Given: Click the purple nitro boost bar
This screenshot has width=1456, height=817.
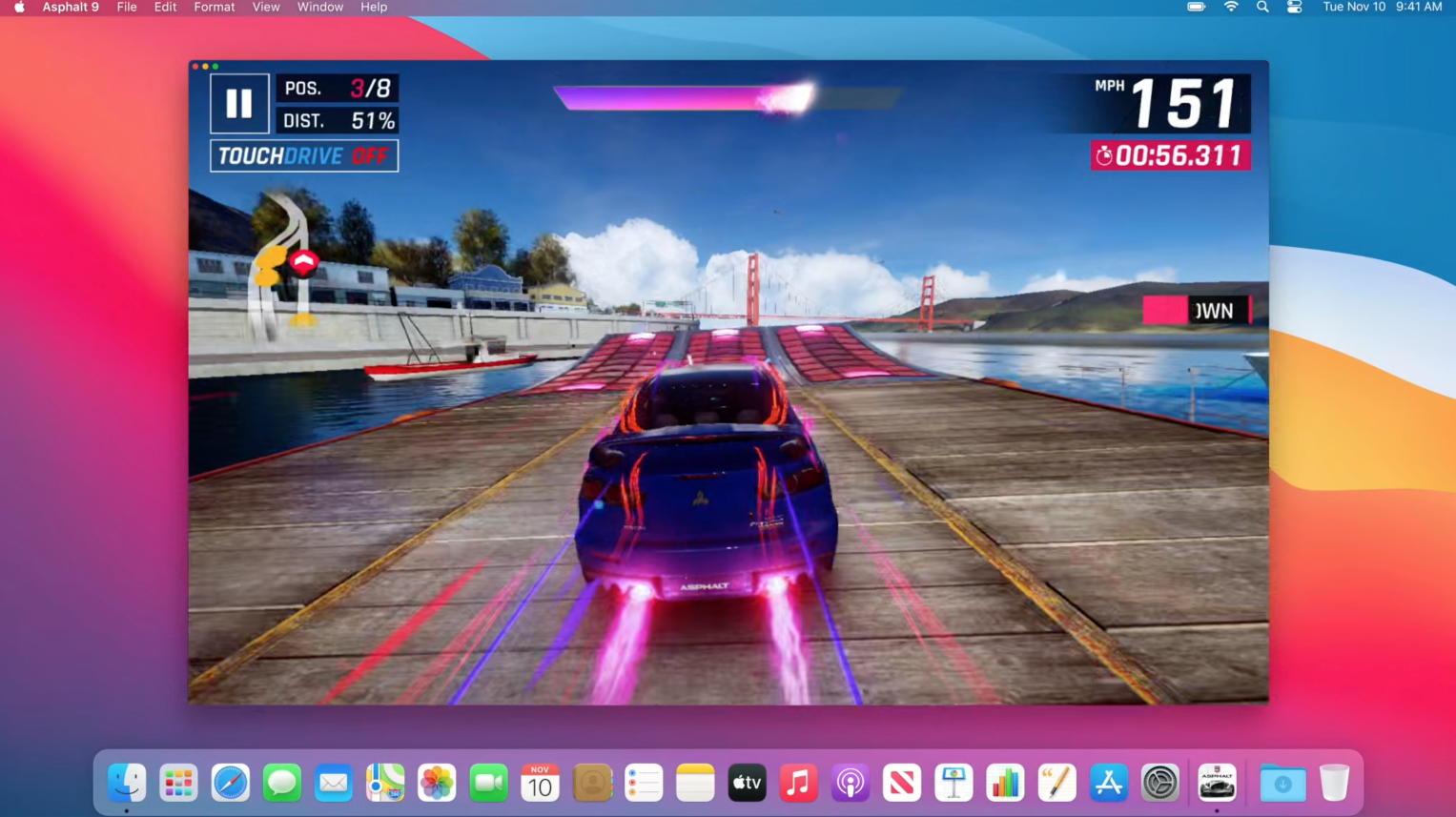Looking at the screenshot, I should 728,97.
